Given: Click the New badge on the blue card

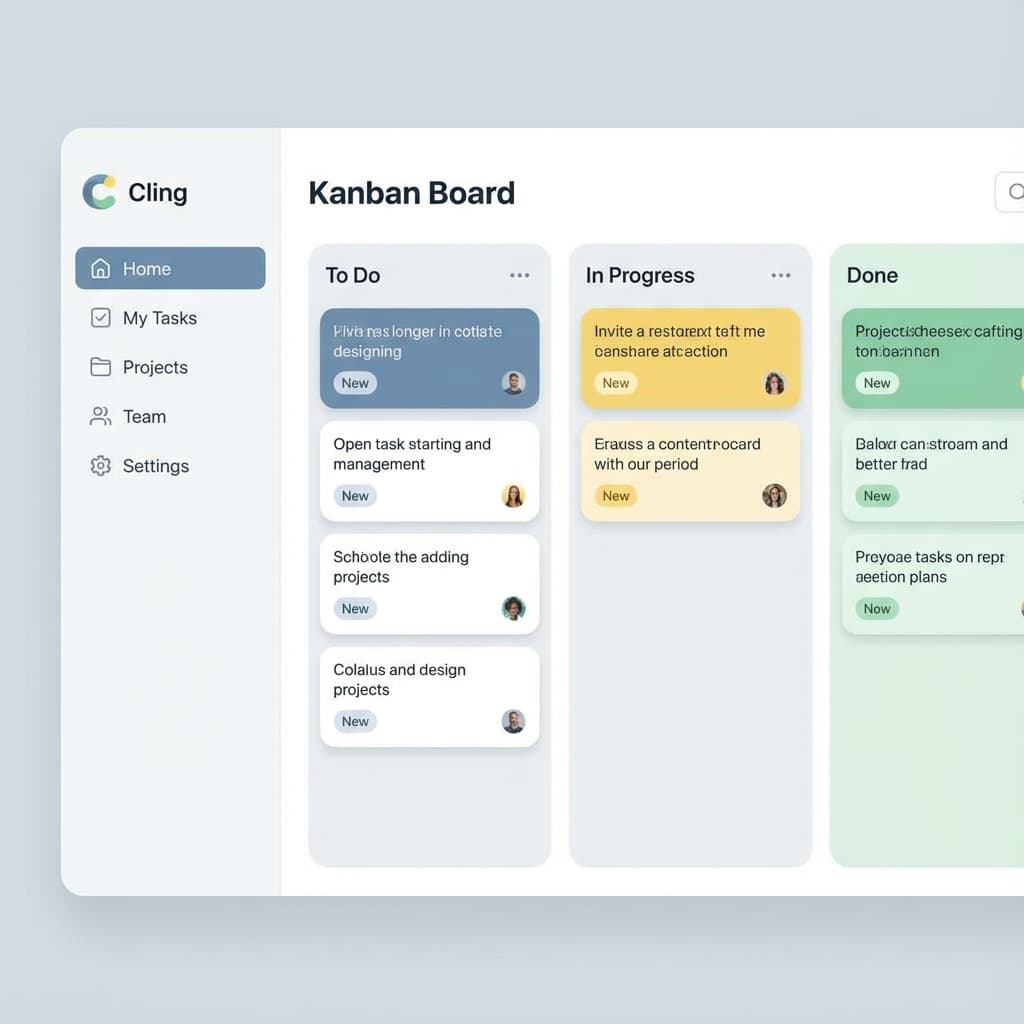Looking at the screenshot, I should (x=354, y=383).
